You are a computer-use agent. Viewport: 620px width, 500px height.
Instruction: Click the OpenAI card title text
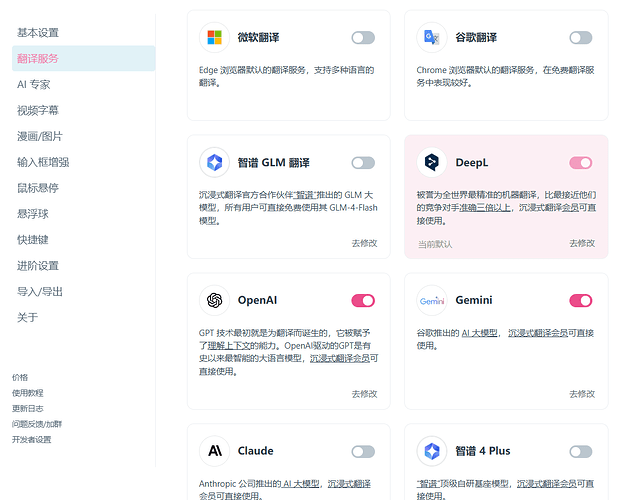[257, 300]
